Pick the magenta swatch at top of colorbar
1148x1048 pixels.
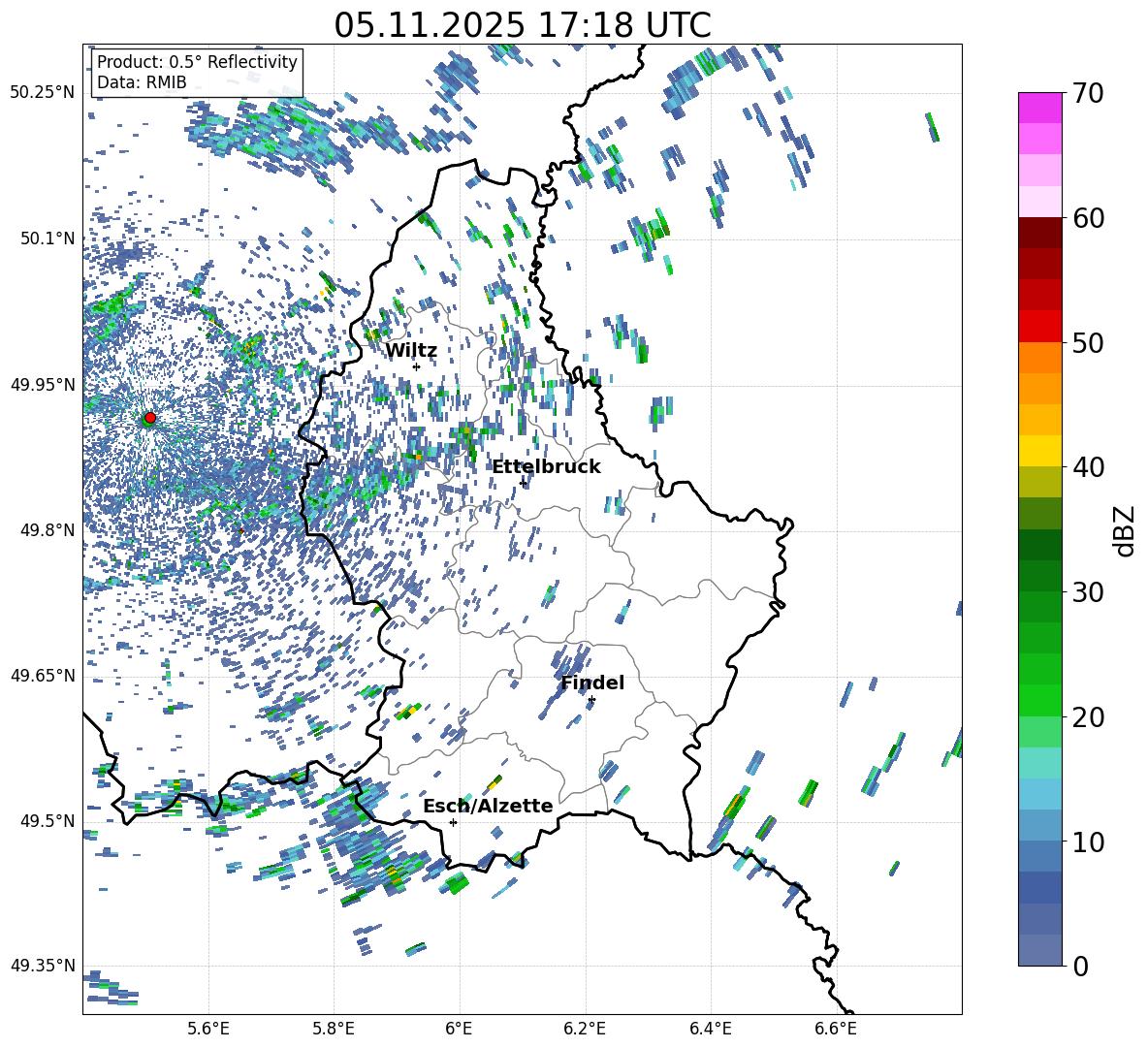pyautogui.click(x=1040, y=108)
